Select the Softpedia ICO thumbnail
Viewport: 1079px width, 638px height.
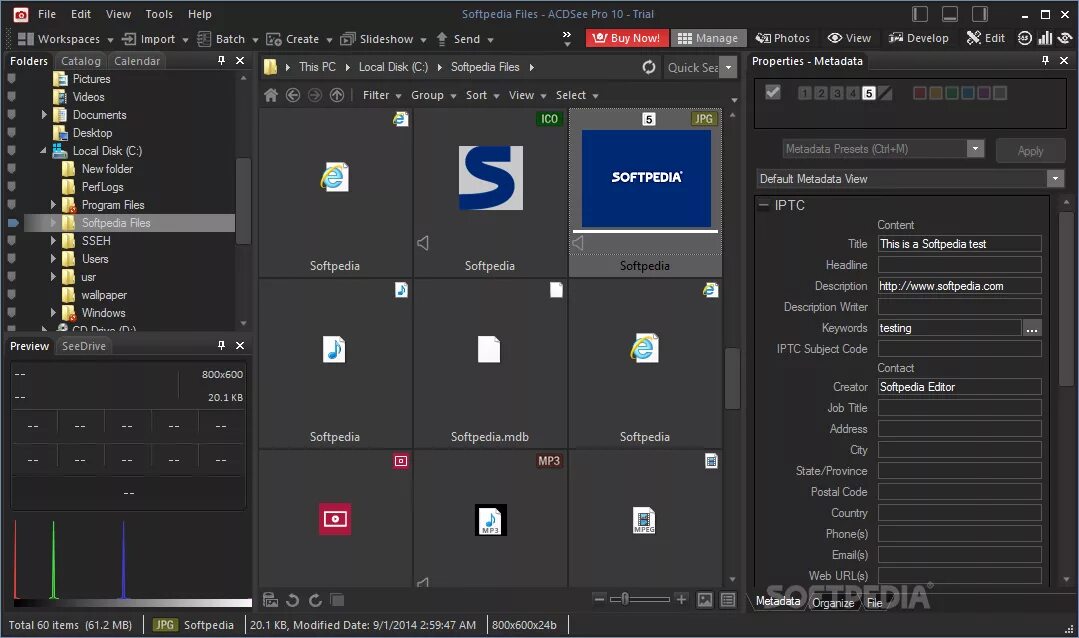point(490,192)
